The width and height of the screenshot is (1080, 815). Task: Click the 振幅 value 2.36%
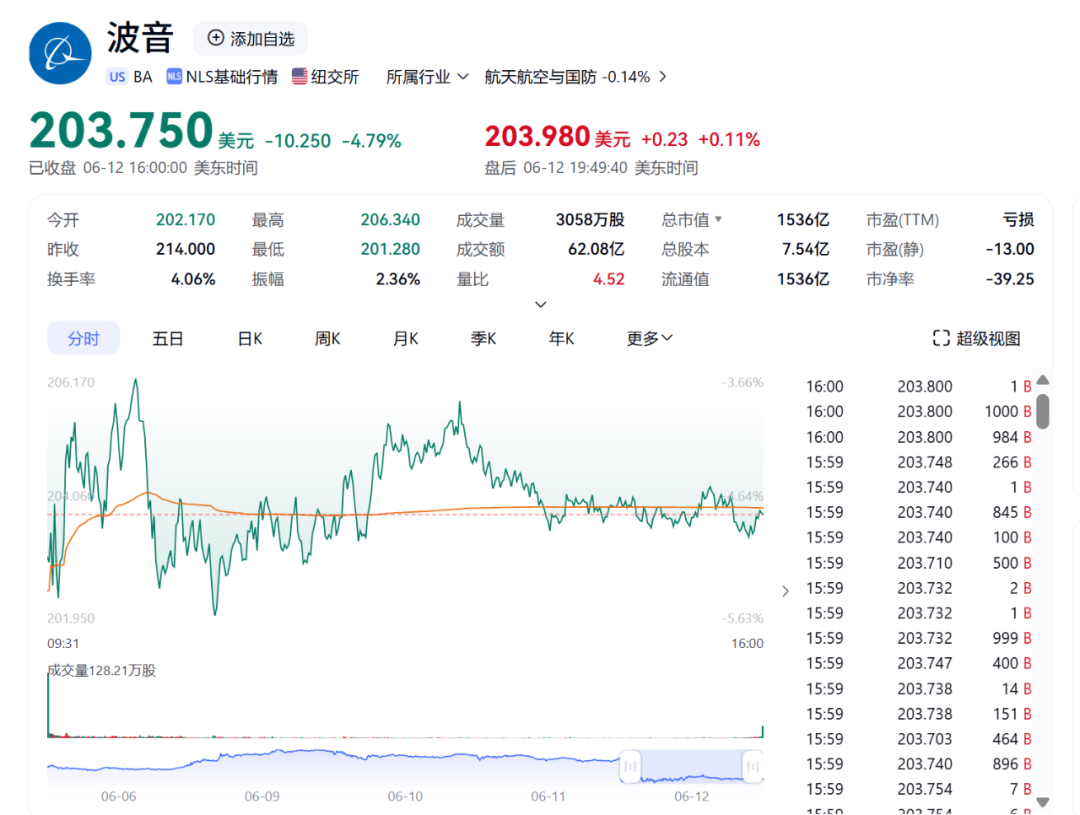397,279
